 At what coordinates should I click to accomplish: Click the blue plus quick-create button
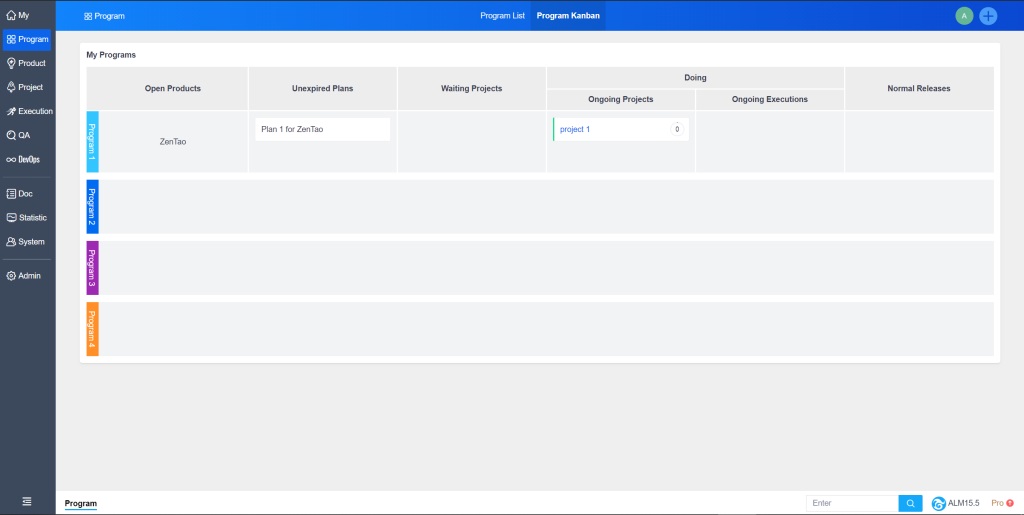click(988, 16)
